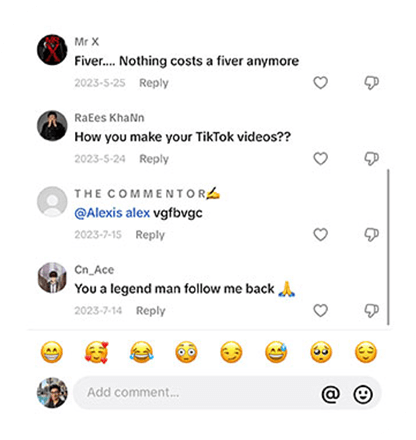
Task: Insert the flushed face emoji
Action: point(186,352)
